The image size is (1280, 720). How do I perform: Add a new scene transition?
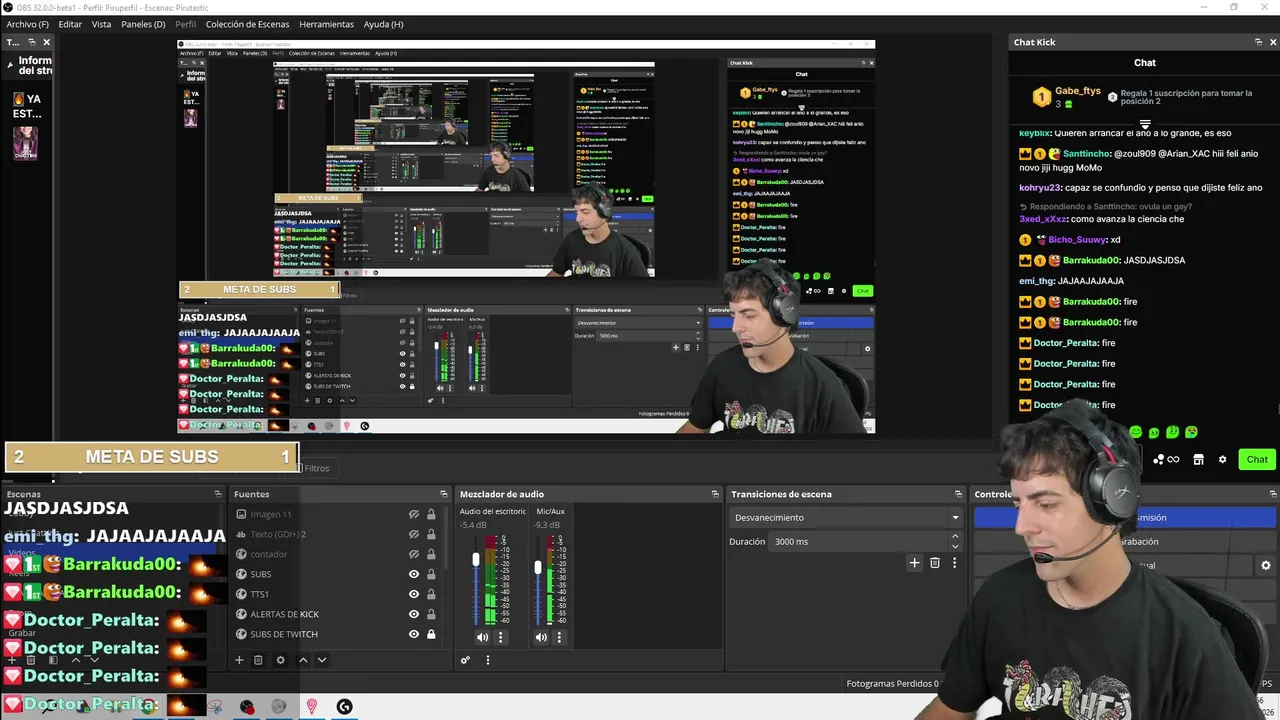click(914, 563)
